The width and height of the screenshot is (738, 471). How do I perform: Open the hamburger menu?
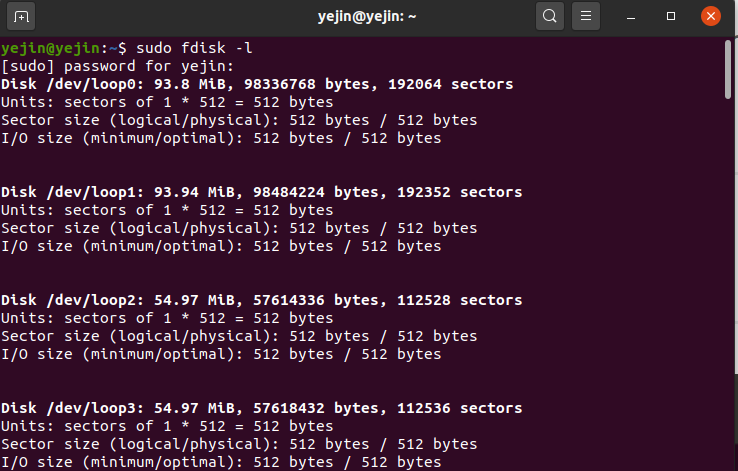pyautogui.click(x=586, y=16)
